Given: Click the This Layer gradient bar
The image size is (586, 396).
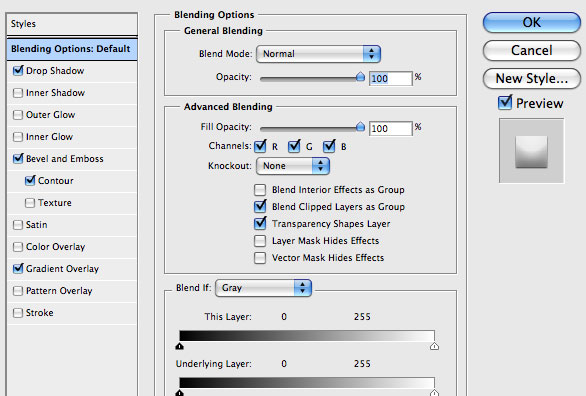Looking at the screenshot, I should click(307, 335).
